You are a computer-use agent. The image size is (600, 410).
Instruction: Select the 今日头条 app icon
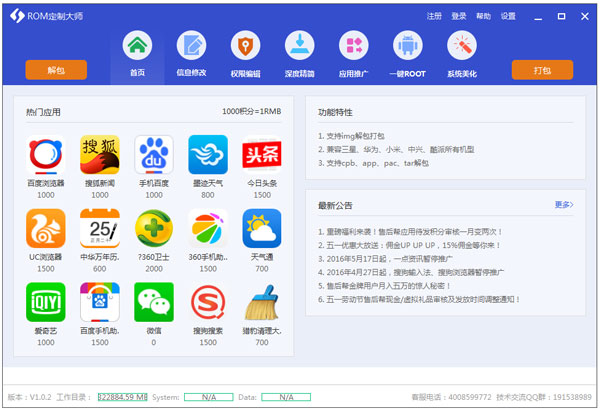tap(262, 155)
